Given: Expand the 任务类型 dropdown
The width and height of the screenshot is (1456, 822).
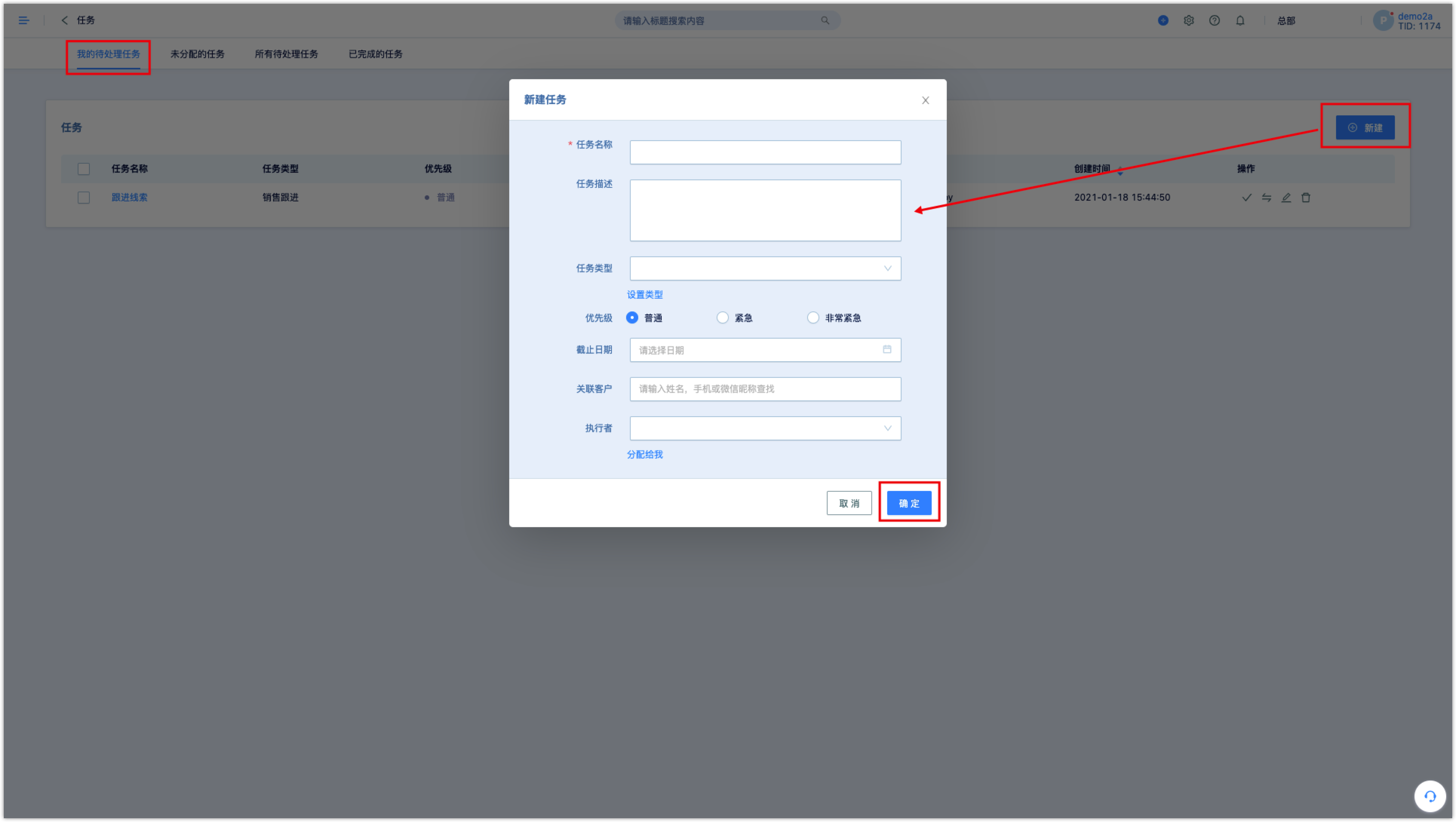Looking at the screenshot, I should [x=765, y=268].
